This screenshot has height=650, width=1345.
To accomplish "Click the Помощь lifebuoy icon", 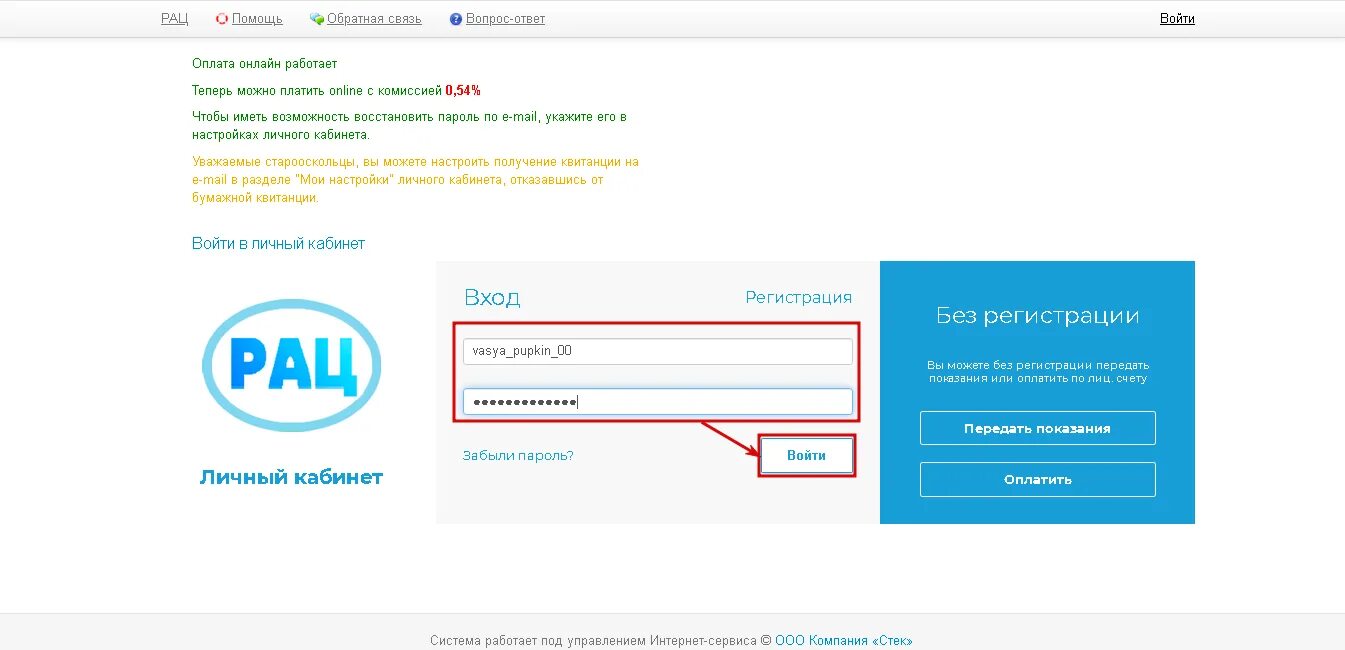I will (x=222, y=19).
